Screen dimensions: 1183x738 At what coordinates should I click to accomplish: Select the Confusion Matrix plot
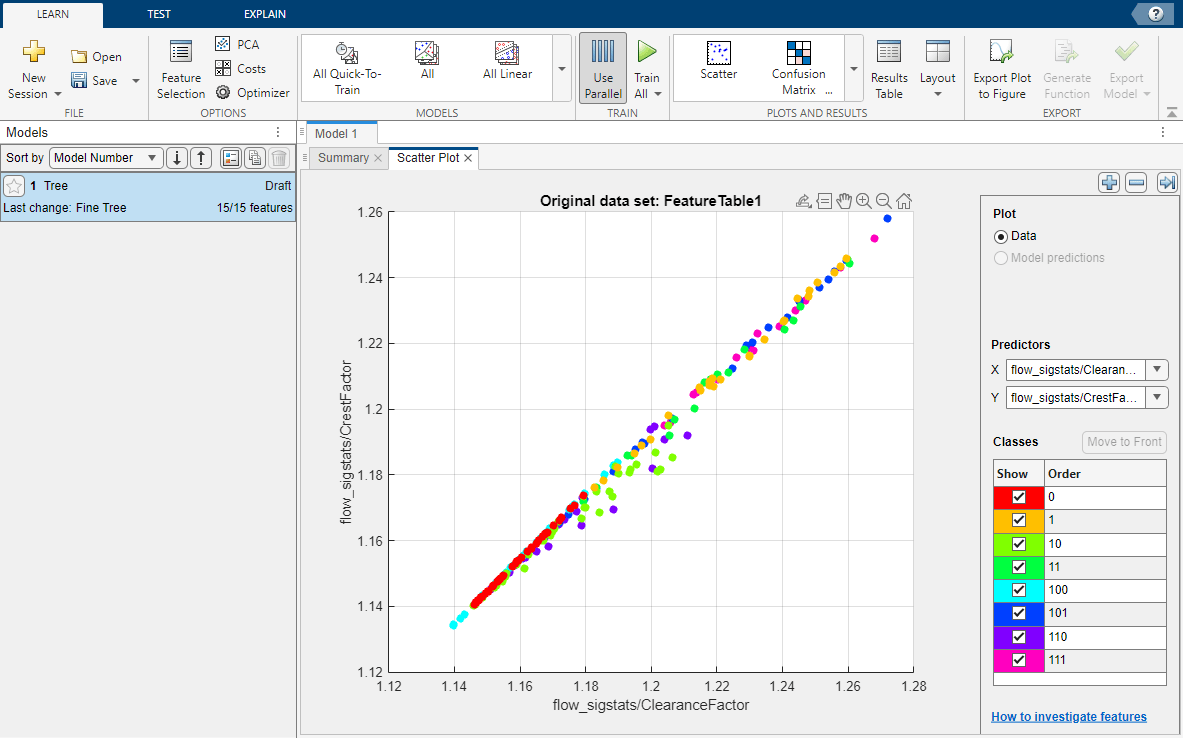799,69
